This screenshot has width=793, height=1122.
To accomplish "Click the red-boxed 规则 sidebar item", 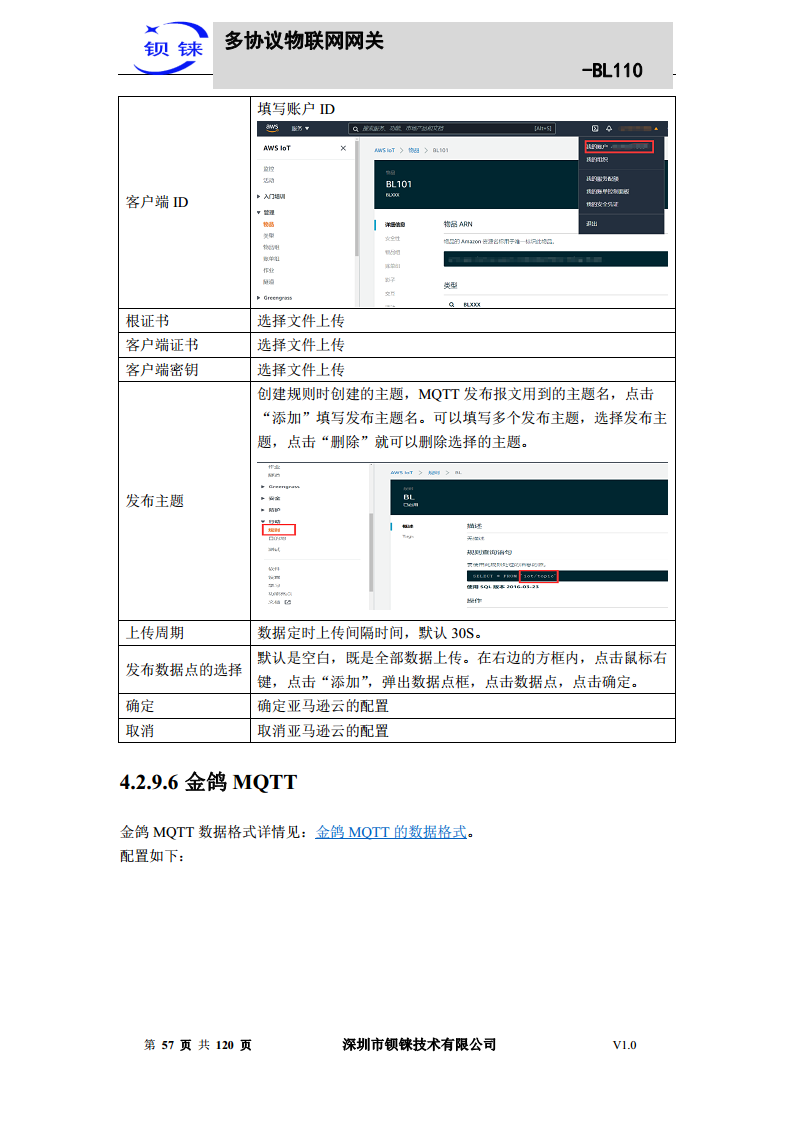I will pyautogui.click(x=278, y=530).
